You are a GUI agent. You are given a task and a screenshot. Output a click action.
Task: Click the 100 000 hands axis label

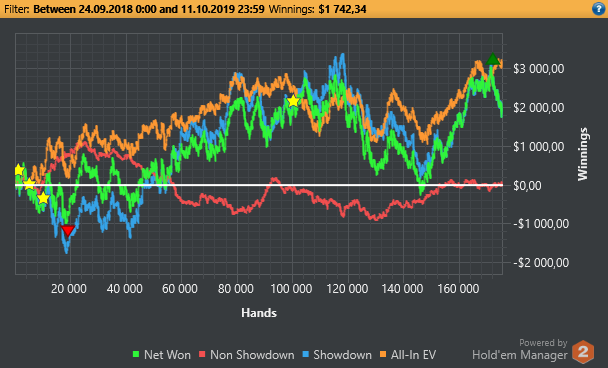(x=291, y=289)
